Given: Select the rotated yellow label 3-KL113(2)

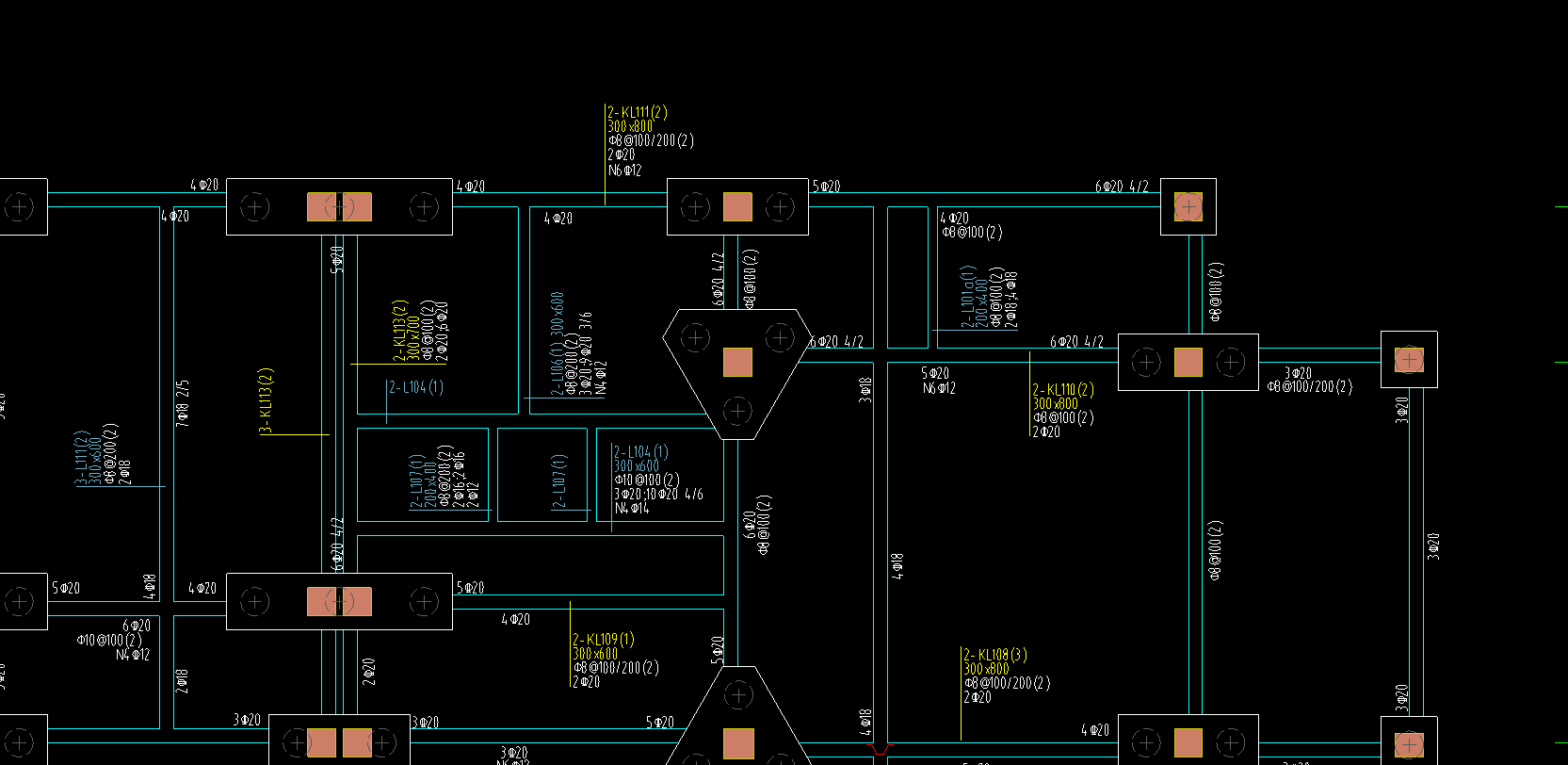Looking at the screenshot, I should [x=266, y=401].
